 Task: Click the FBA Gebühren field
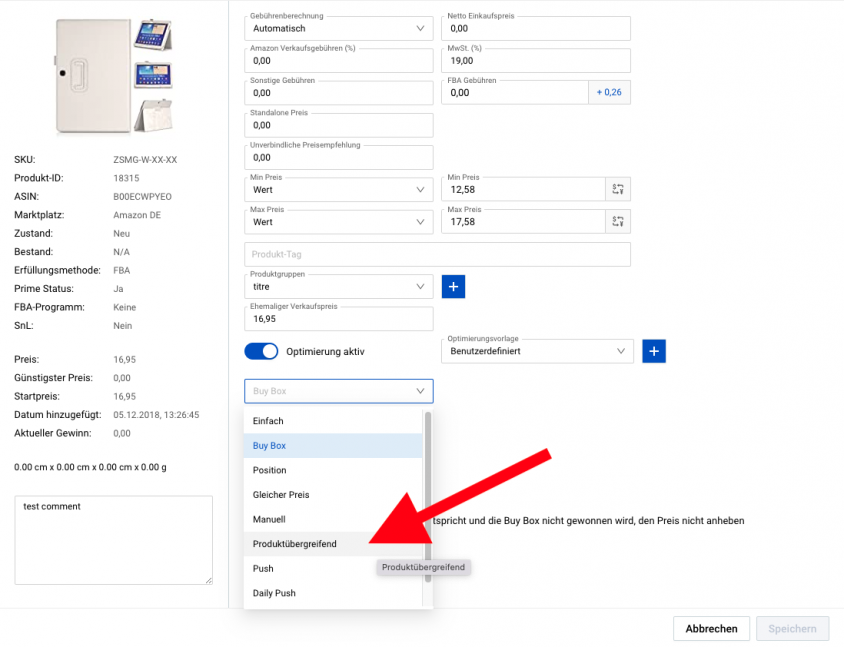tap(515, 93)
